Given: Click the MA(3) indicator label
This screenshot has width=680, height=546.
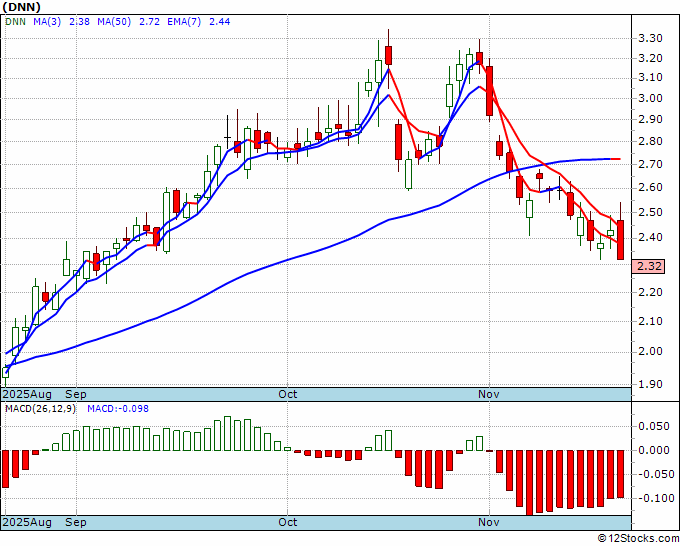Looking at the screenshot, I should [x=47, y=22].
